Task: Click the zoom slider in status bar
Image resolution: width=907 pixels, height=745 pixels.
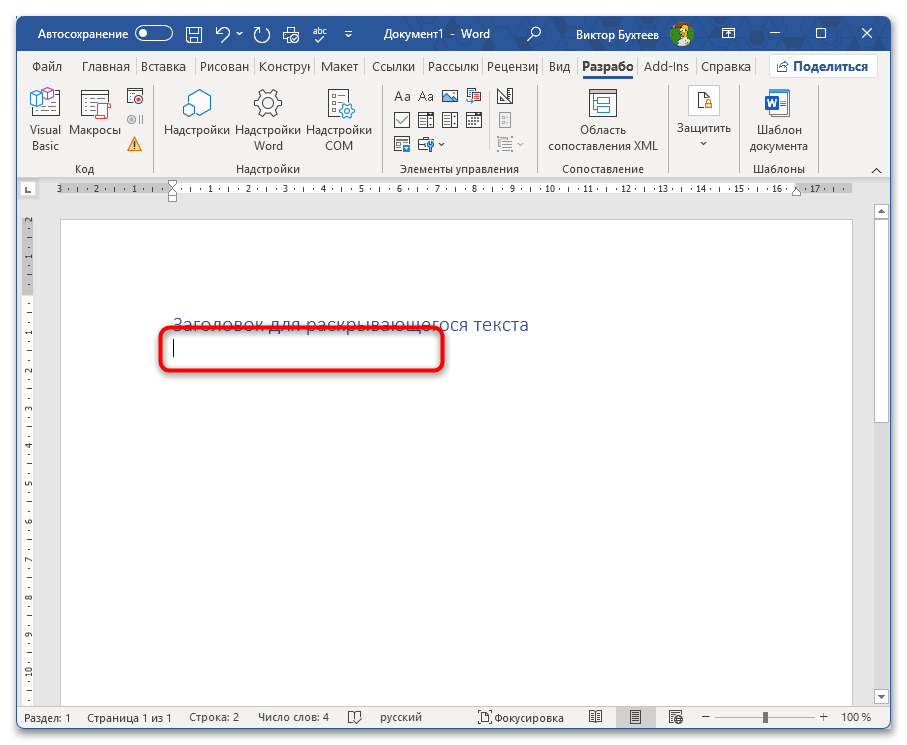Action: click(x=765, y=718)
